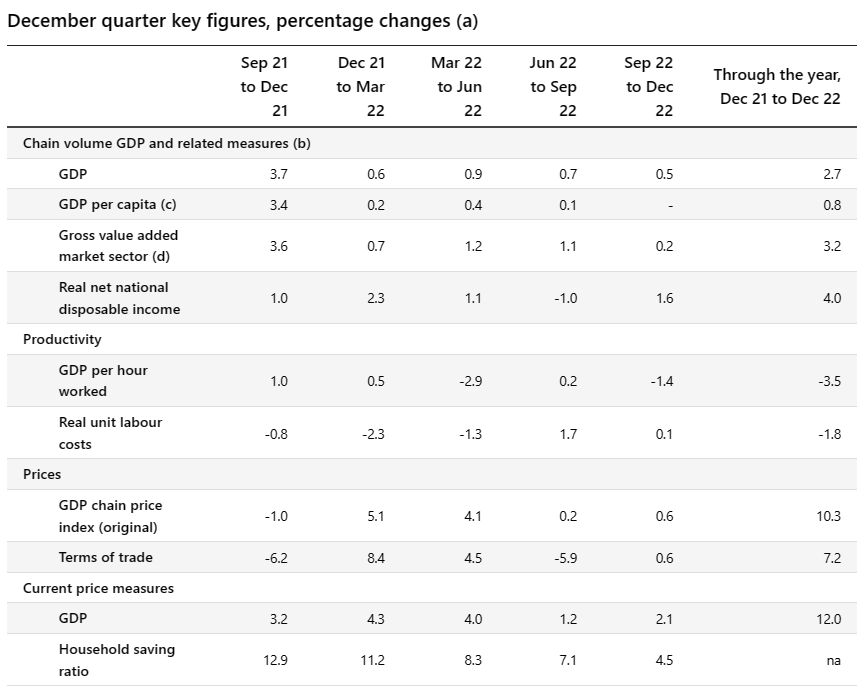The image size is (868, 700).
Task: Select the 'GDP per hour worked' row label
Action: [x=103, y=381]
